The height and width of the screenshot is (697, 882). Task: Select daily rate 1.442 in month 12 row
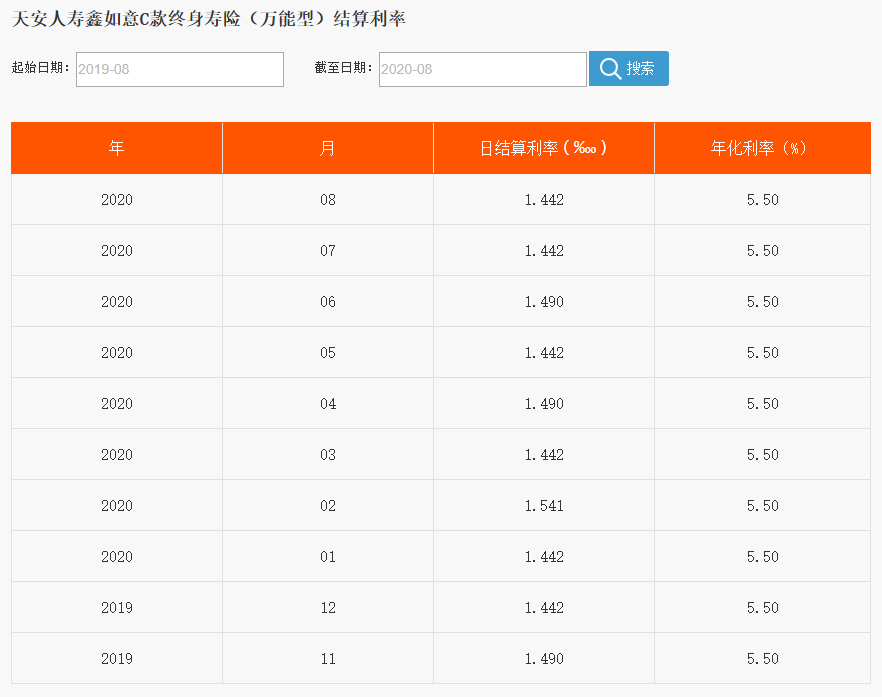544,608
